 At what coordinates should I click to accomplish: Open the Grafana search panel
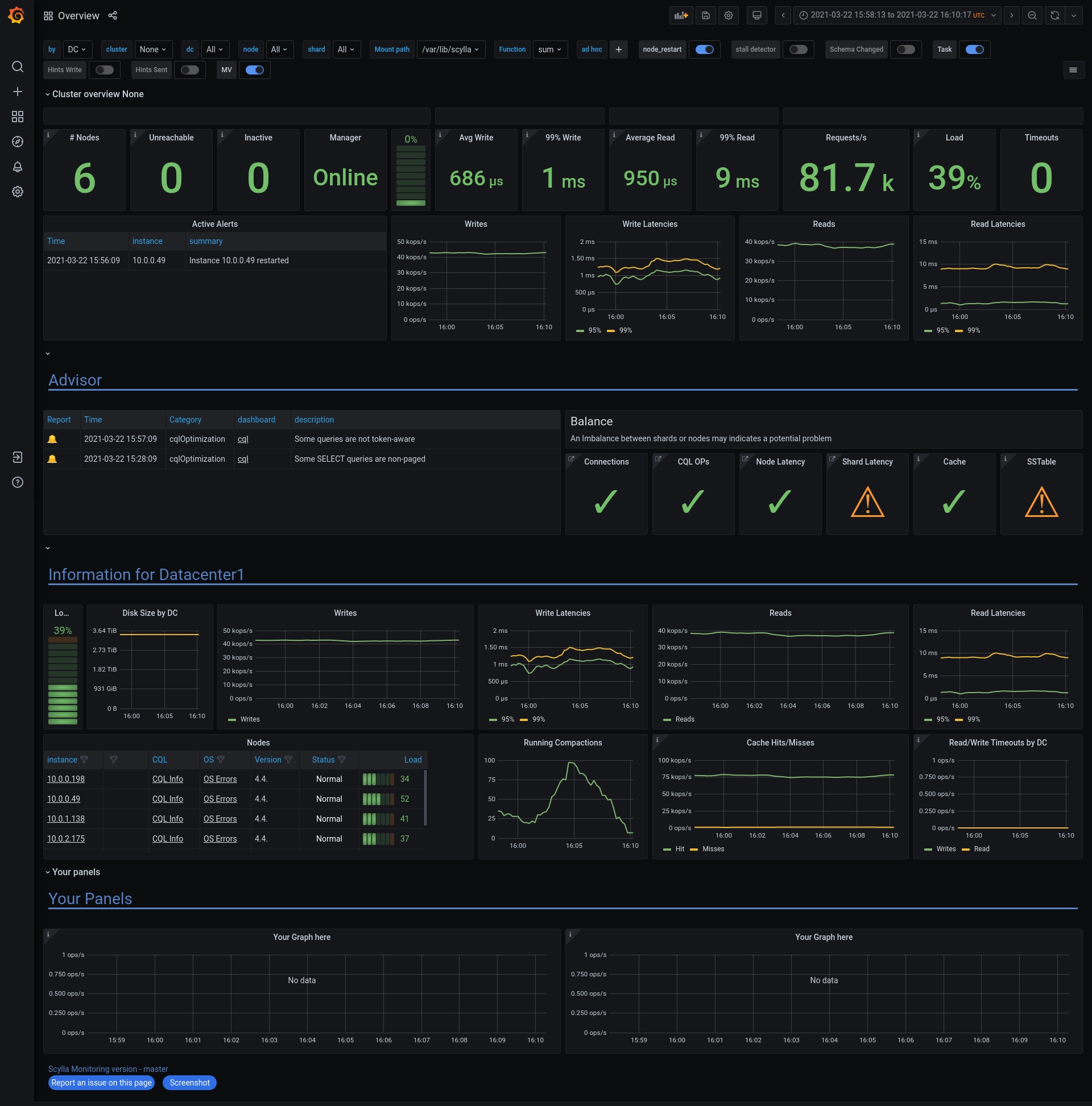(17, 67)
